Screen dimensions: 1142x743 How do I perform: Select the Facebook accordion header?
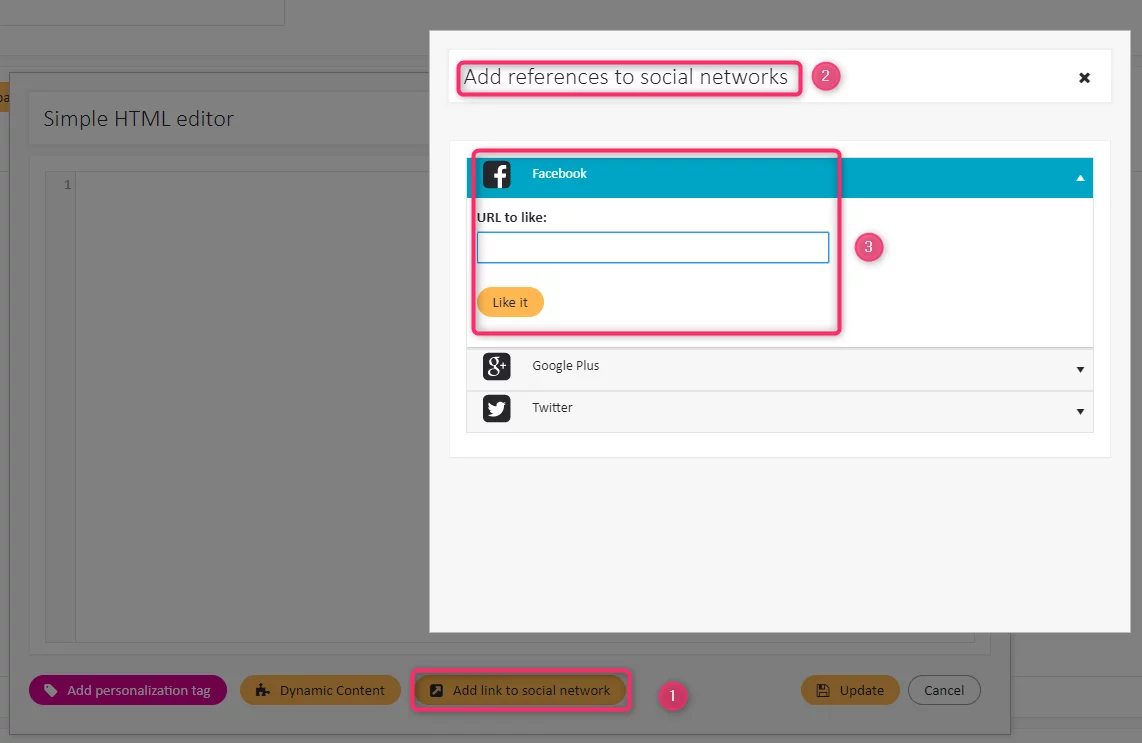click(780, 177)
